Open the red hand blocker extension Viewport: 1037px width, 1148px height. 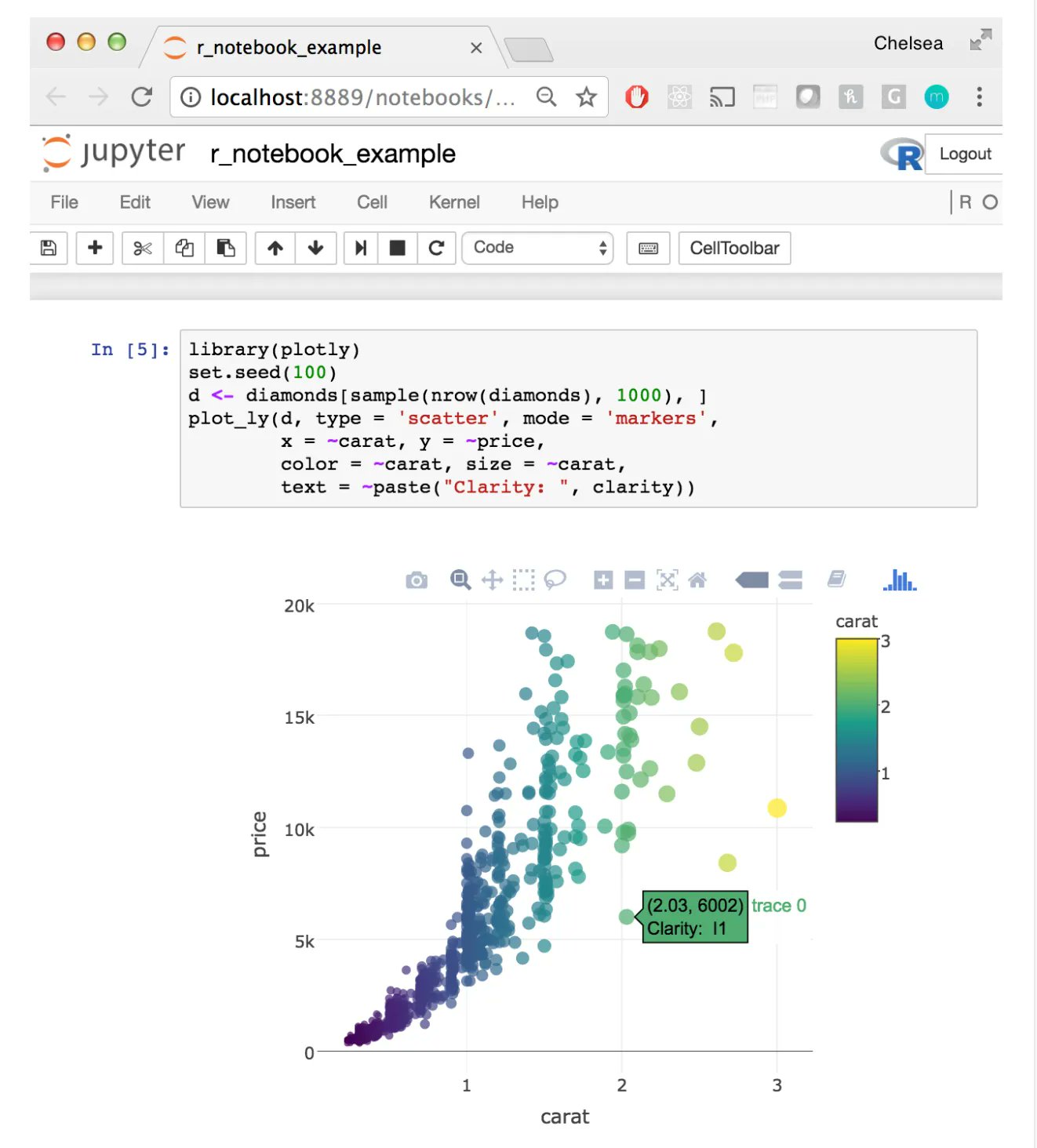pyautogui.click(x=637, y=97)
